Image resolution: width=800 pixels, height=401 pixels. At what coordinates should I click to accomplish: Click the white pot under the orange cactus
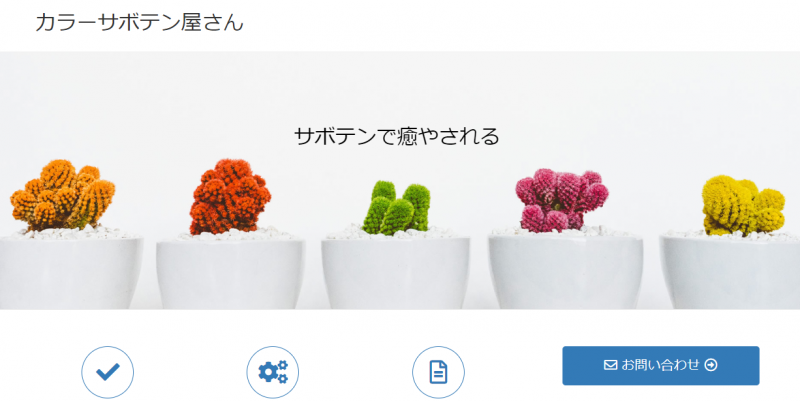[70, 273]
